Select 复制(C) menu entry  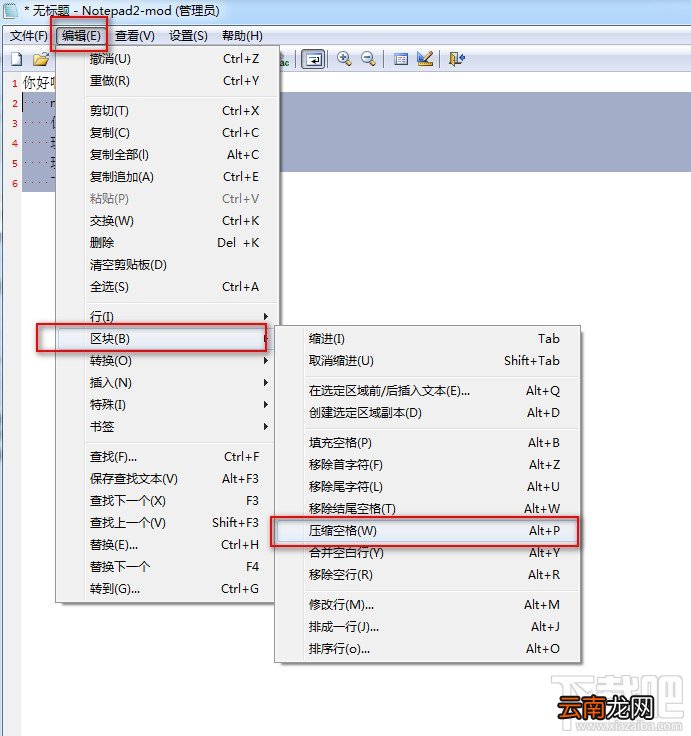click(168, 133)
